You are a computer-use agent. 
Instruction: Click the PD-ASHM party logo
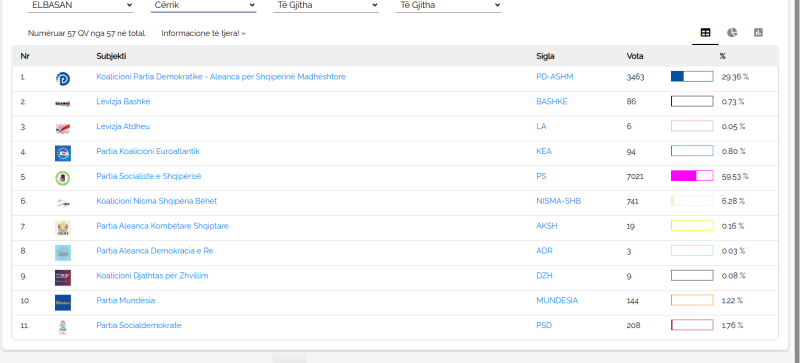pyautogui.click(x=63, y=79)
